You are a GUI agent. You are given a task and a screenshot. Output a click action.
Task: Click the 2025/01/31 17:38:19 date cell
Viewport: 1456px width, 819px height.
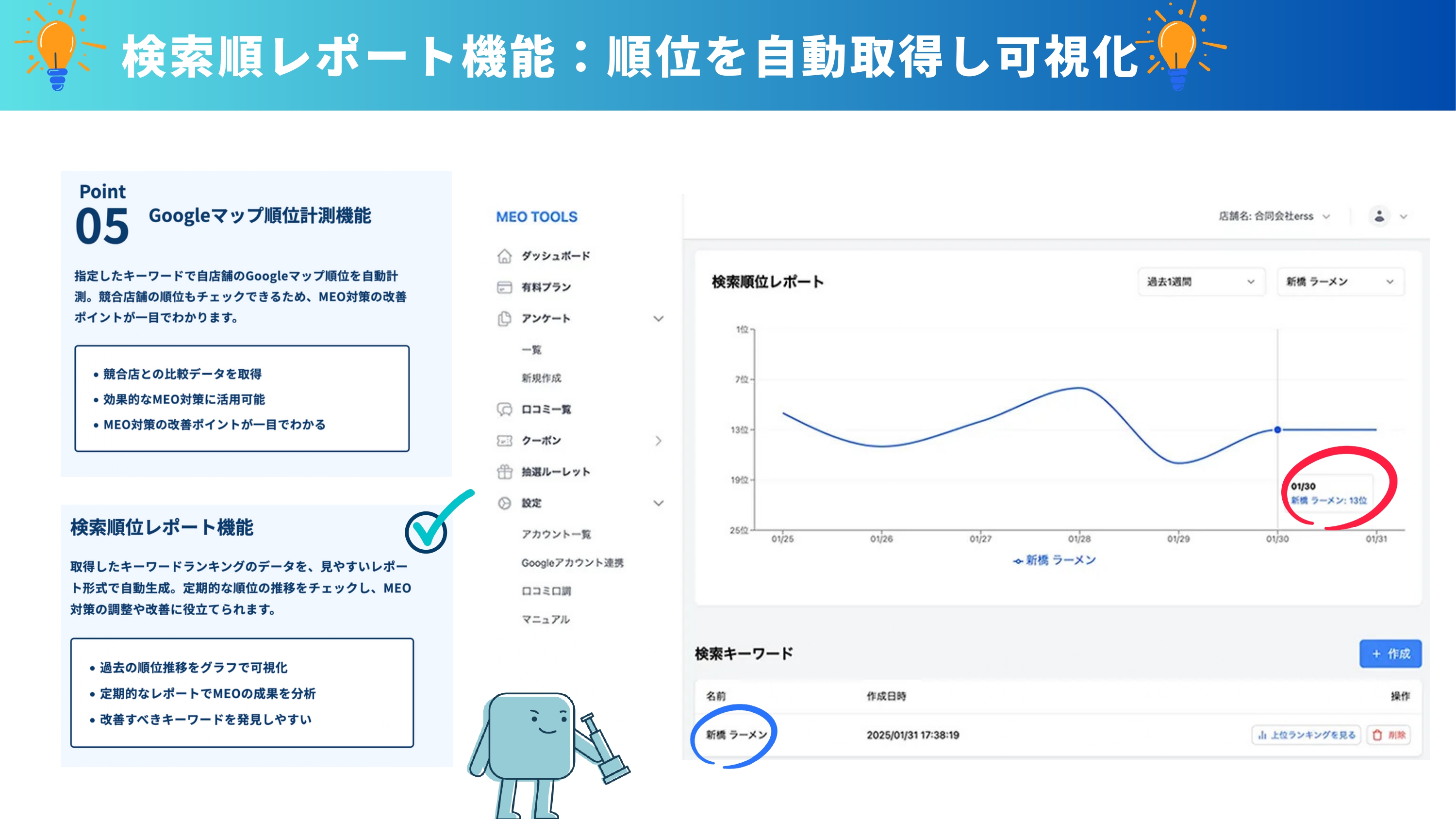tap(913, 735)
